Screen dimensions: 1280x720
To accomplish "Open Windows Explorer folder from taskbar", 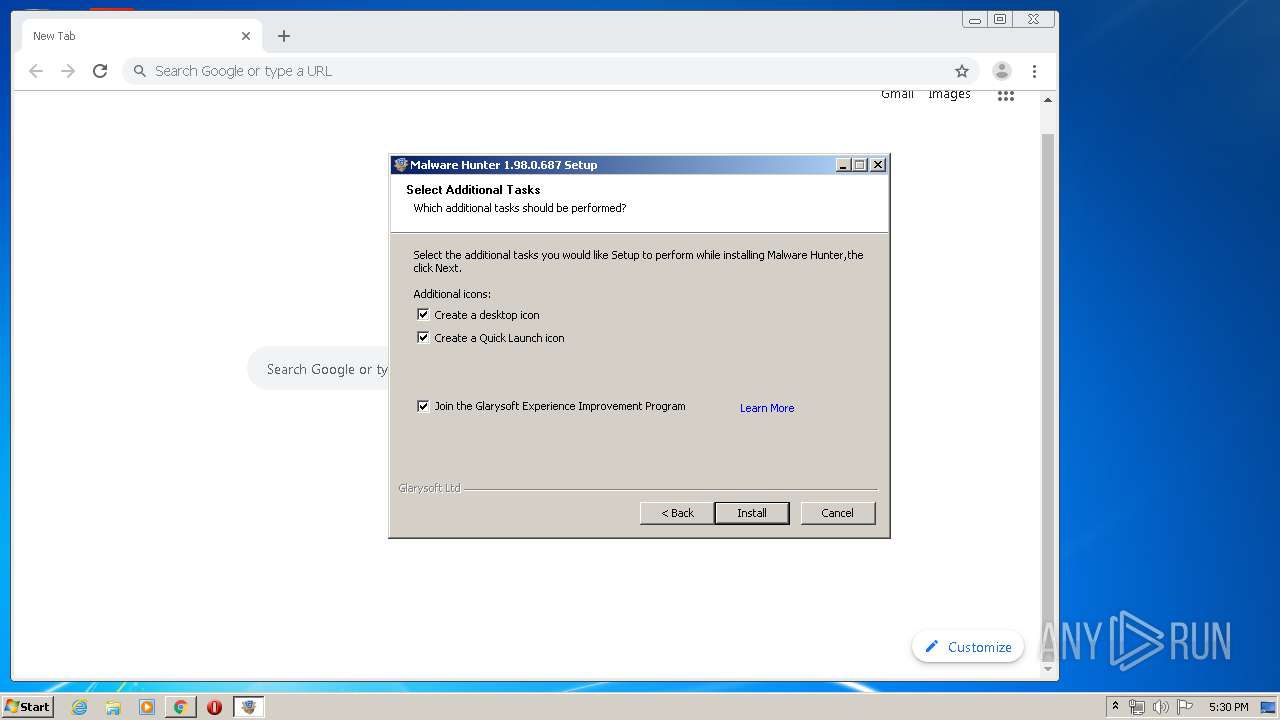I will 113,707.
